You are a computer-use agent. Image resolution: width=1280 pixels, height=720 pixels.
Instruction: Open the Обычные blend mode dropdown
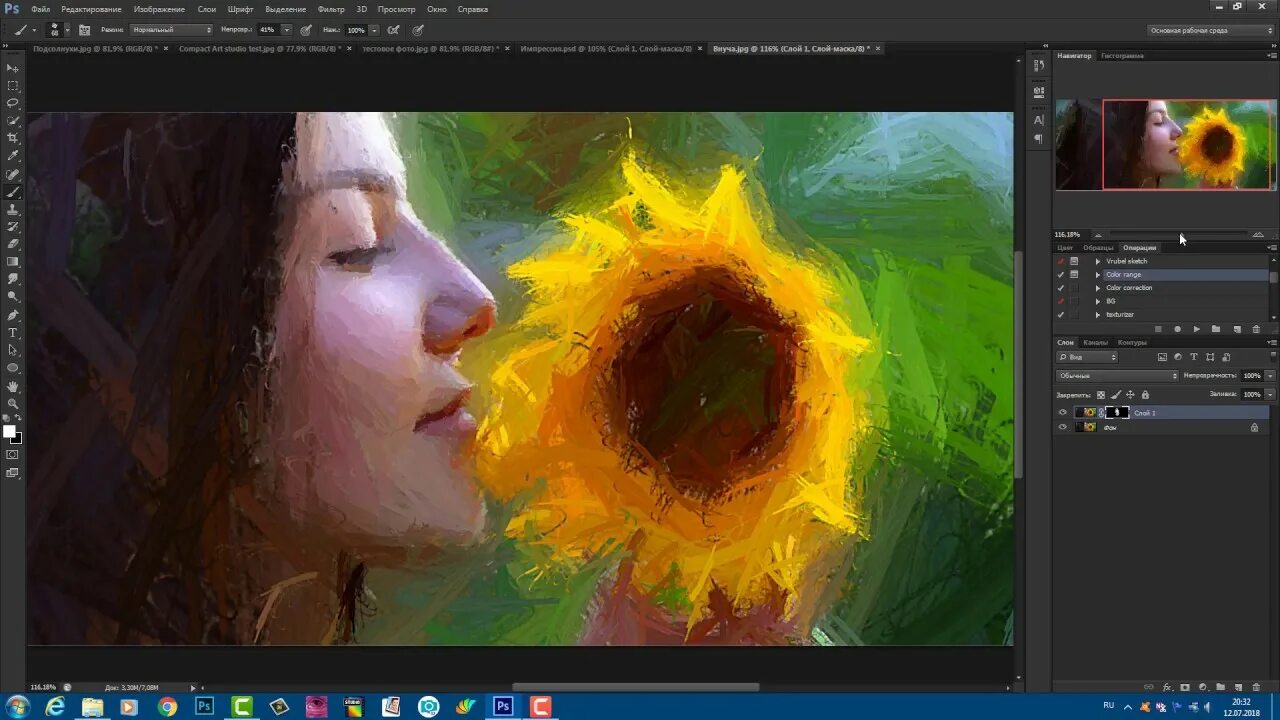pos(1117,376)
